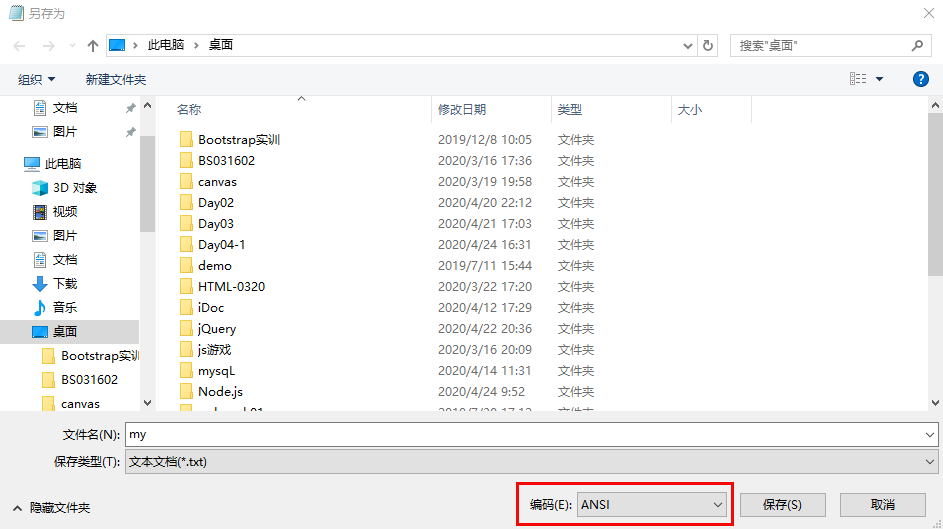Collapse folders with 隐藏文件夹
Viewport: 943px width, 529px height.
click(x=52, y=508)
